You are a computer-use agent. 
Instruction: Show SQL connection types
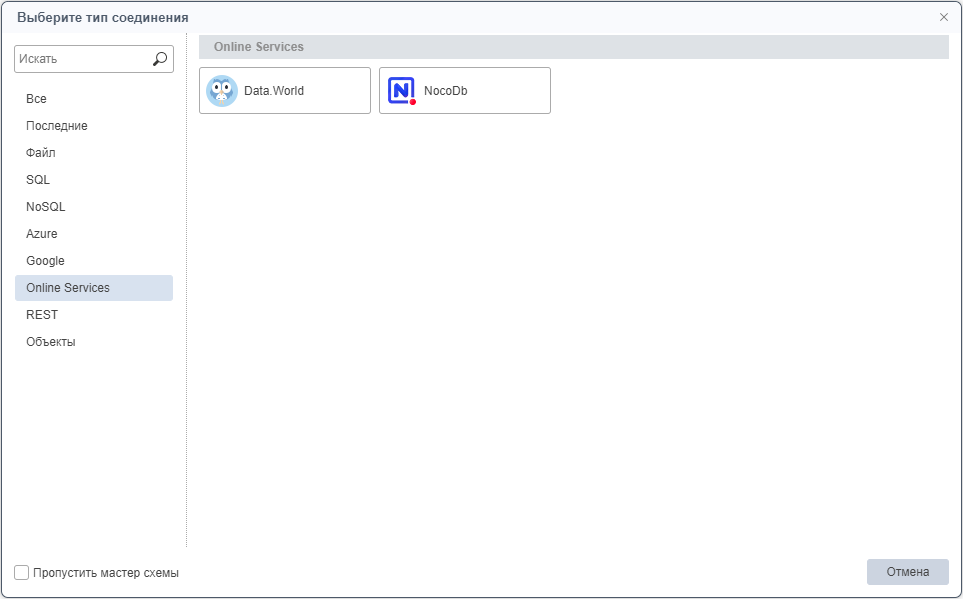pos(38,180)
